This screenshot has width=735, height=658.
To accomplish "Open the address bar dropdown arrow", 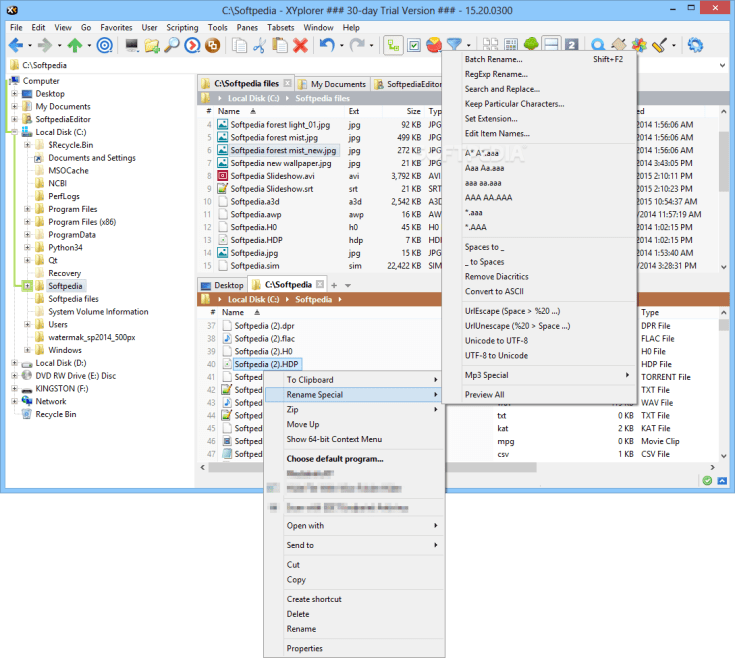I will [x=722, y=65].
